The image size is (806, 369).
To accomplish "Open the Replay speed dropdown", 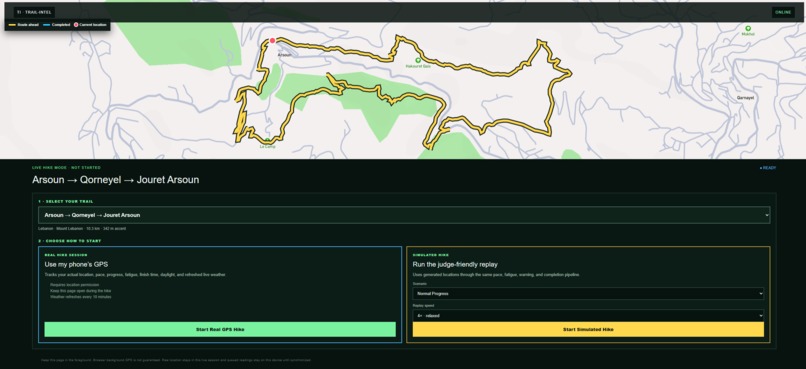I will (588, 316).
